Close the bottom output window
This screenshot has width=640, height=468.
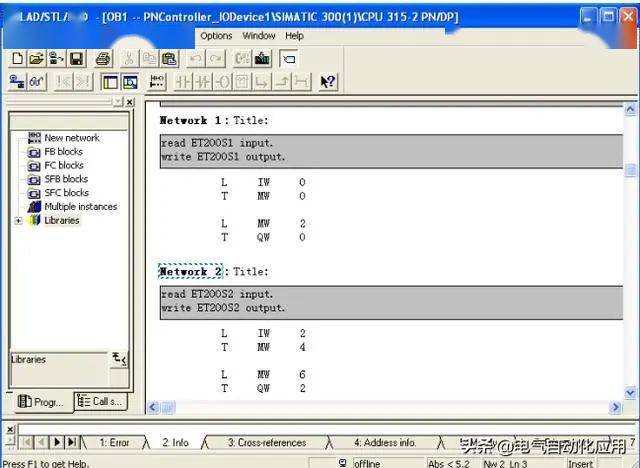click(10, 429)
